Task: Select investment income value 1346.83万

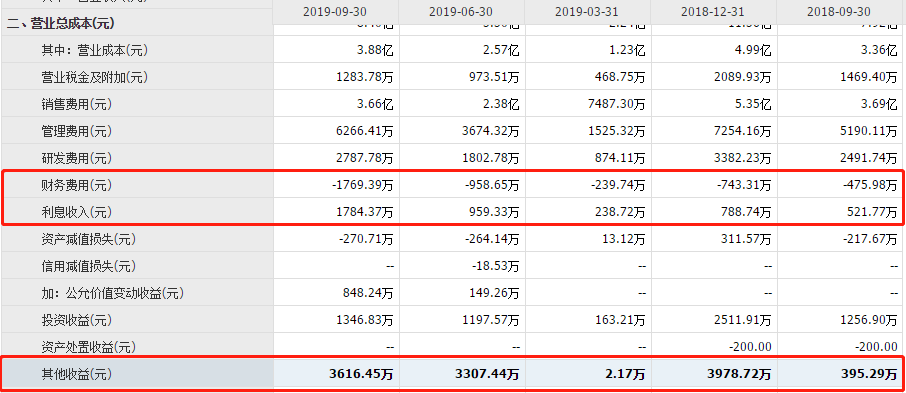Action: [x=365, y=320]
